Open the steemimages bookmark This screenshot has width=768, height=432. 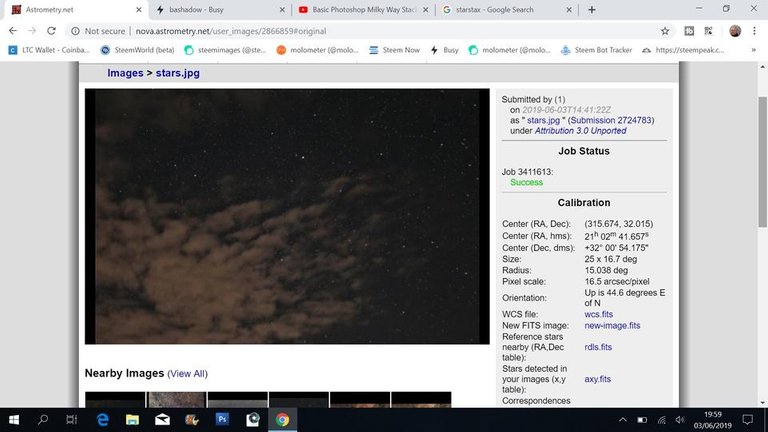tap(225, 50)
